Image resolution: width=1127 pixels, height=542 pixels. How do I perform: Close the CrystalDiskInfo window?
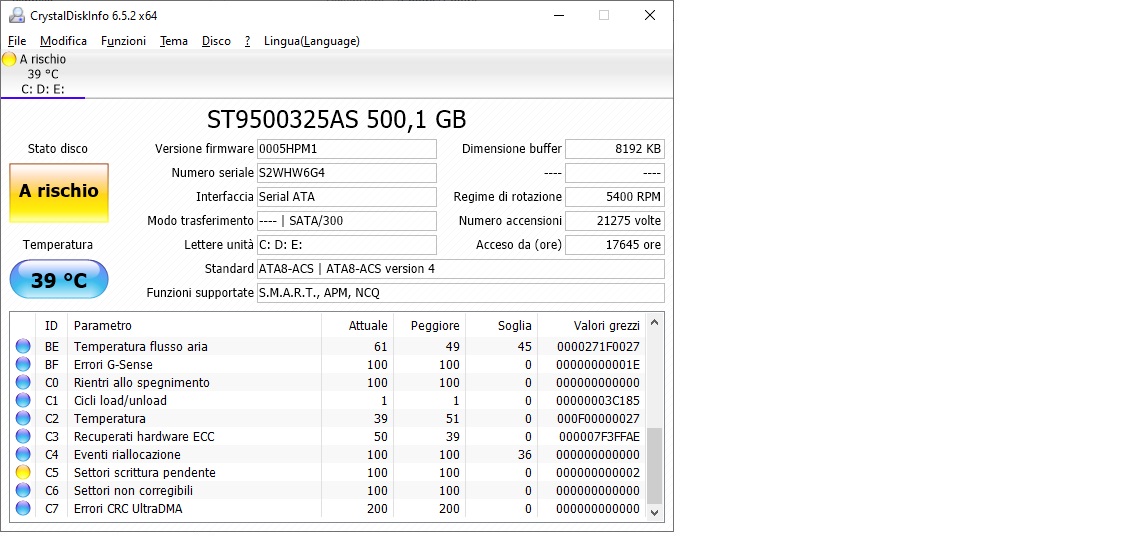(x=650, y=15)
